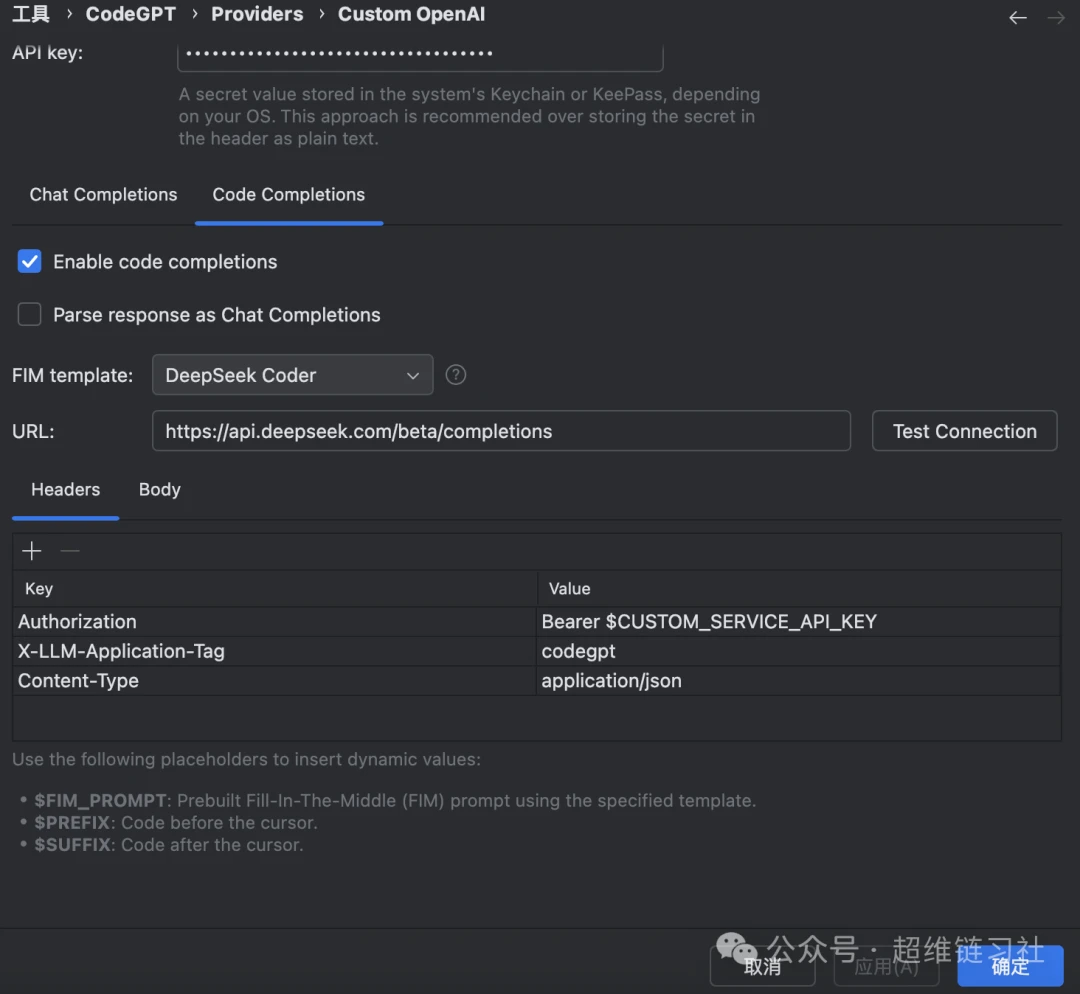
Task: Click the 工具 breadcrumb
Action: pos(31,14)
